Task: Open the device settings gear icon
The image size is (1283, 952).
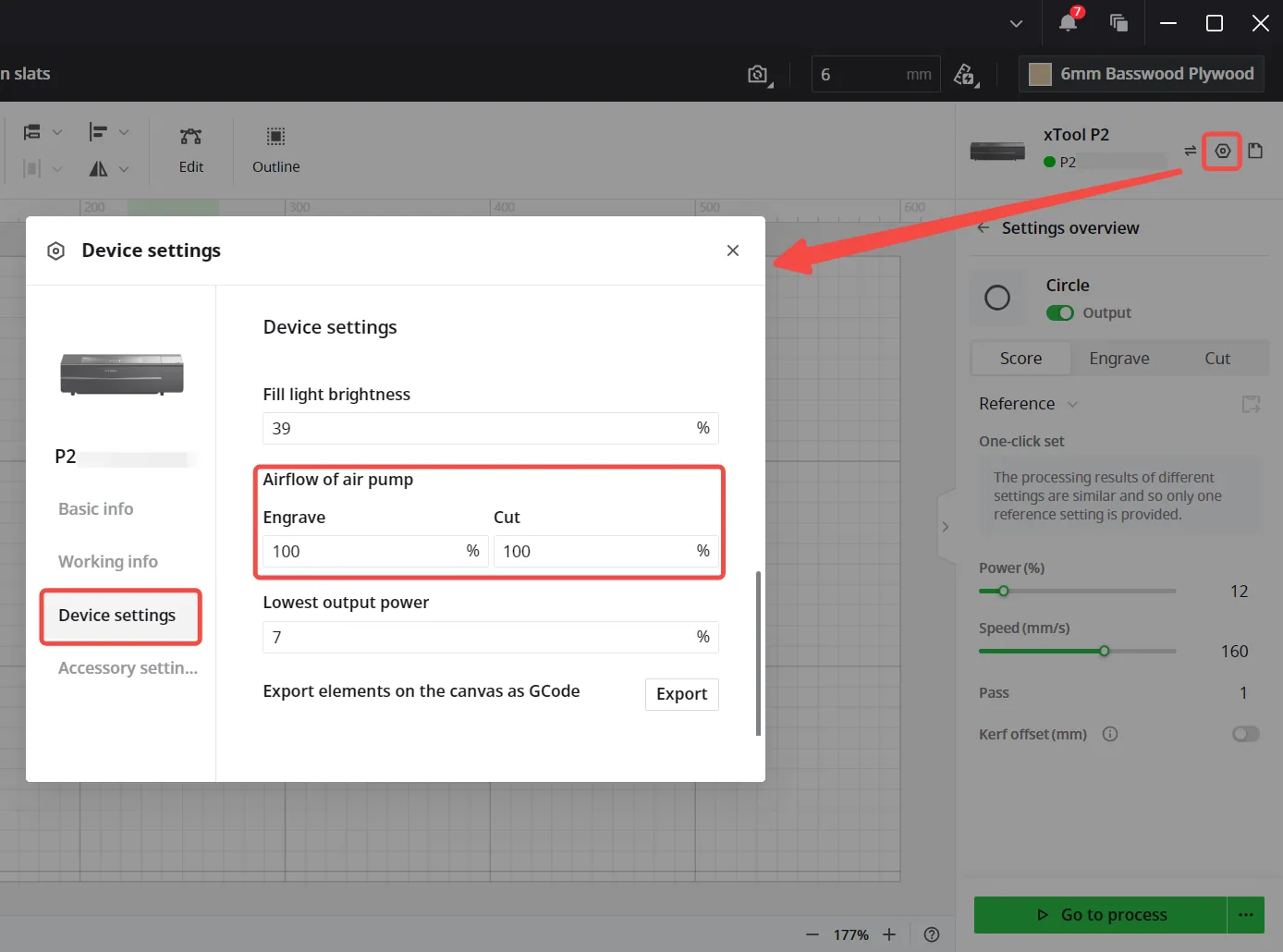Action: pyautogui.click(x=1222, y=151)
